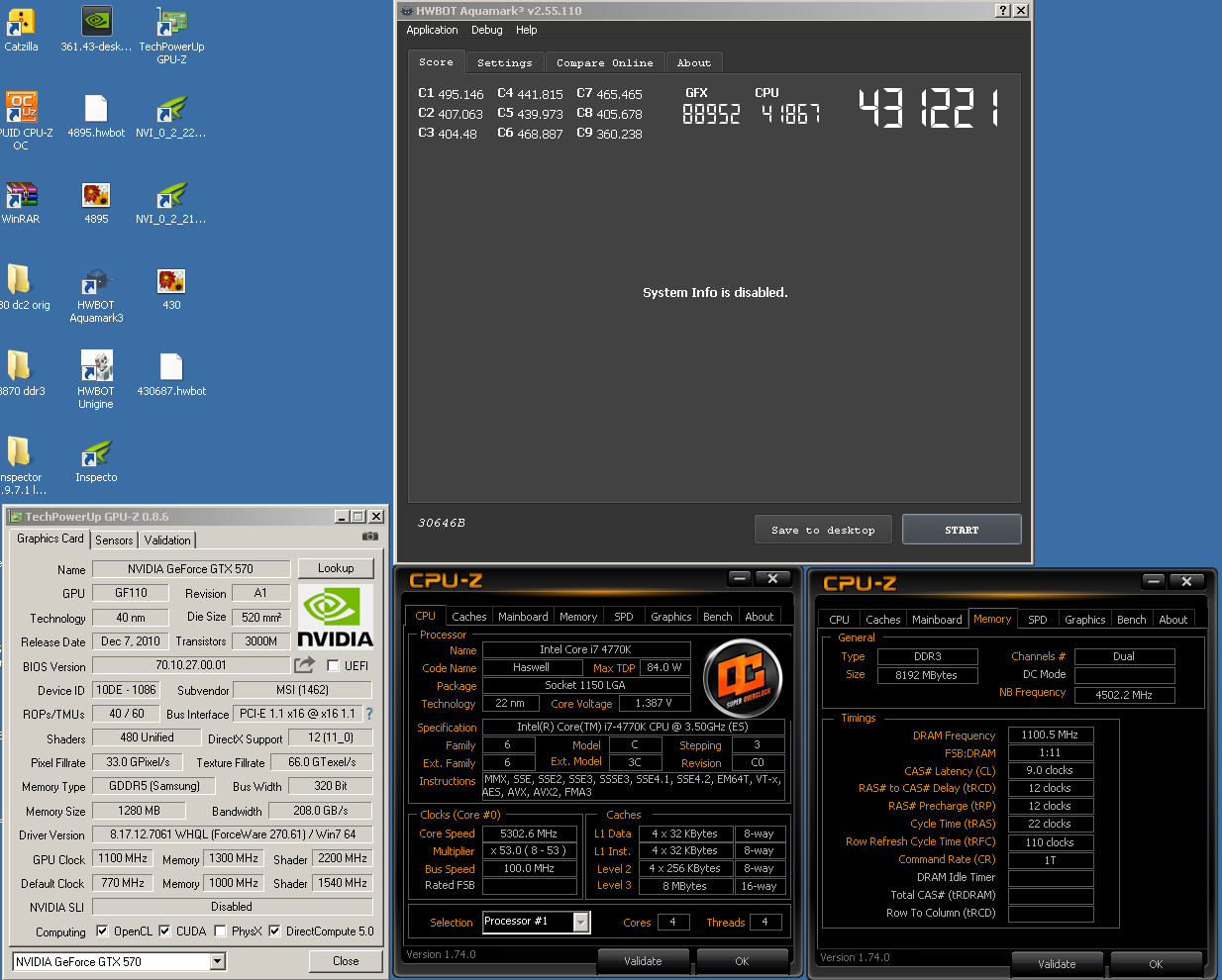Open Graphics tab in right CPU-Z window
Viewport: 1222px width, 980px height.
(1085, 620)
